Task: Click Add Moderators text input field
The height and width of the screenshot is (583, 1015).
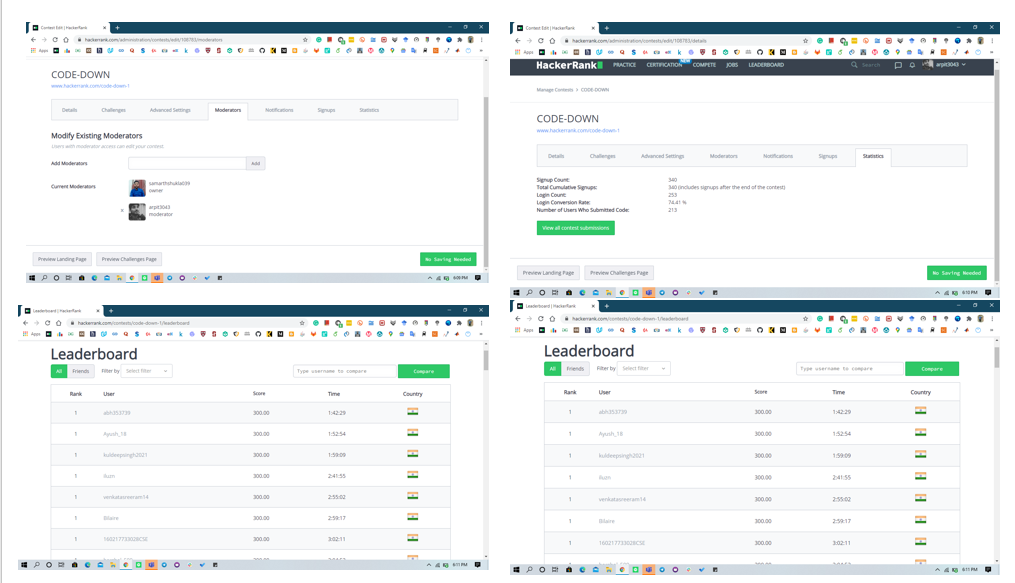Action: click(x=187, y=163)
